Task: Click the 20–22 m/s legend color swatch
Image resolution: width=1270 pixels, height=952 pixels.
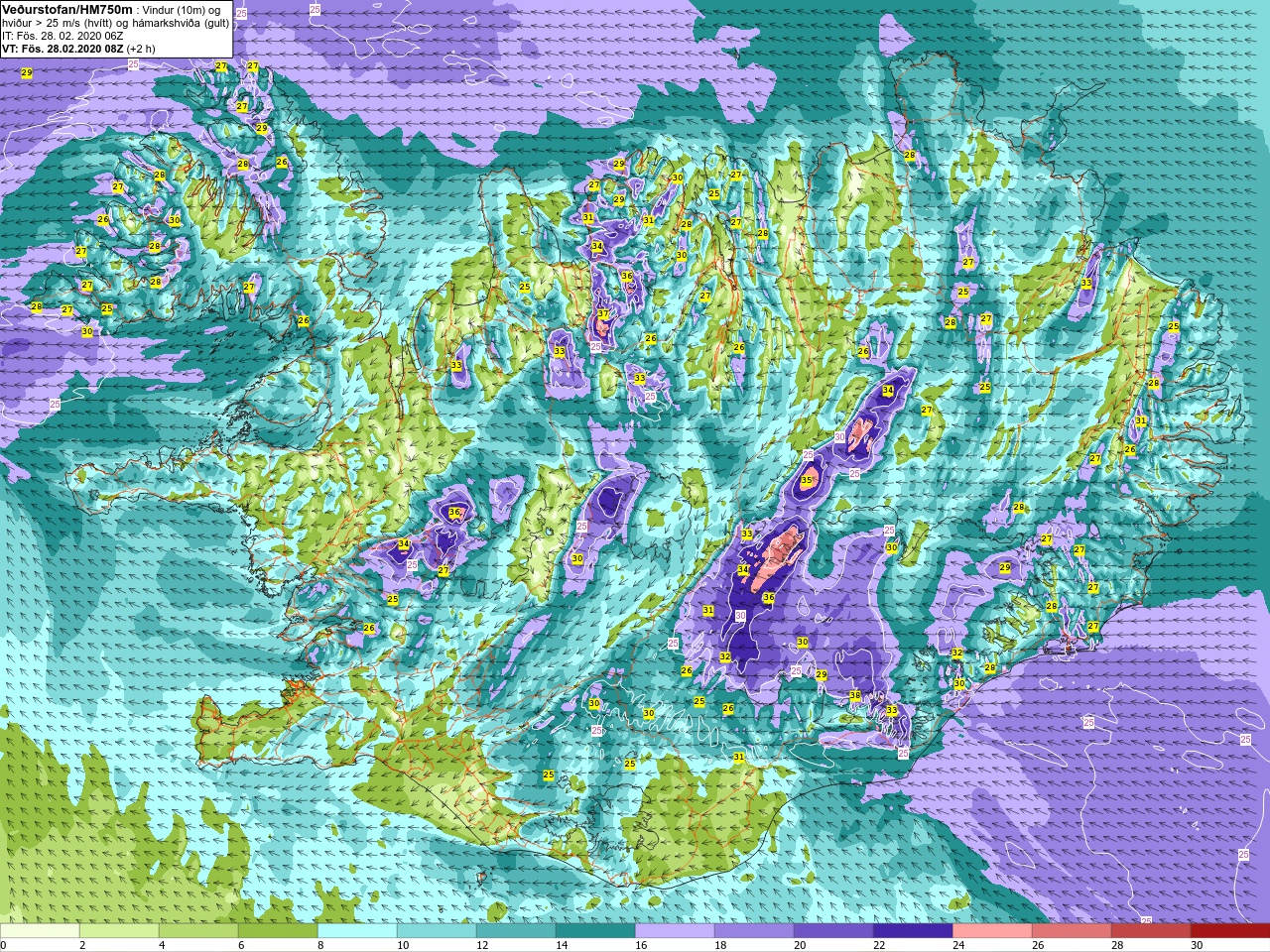Action: 833,930
